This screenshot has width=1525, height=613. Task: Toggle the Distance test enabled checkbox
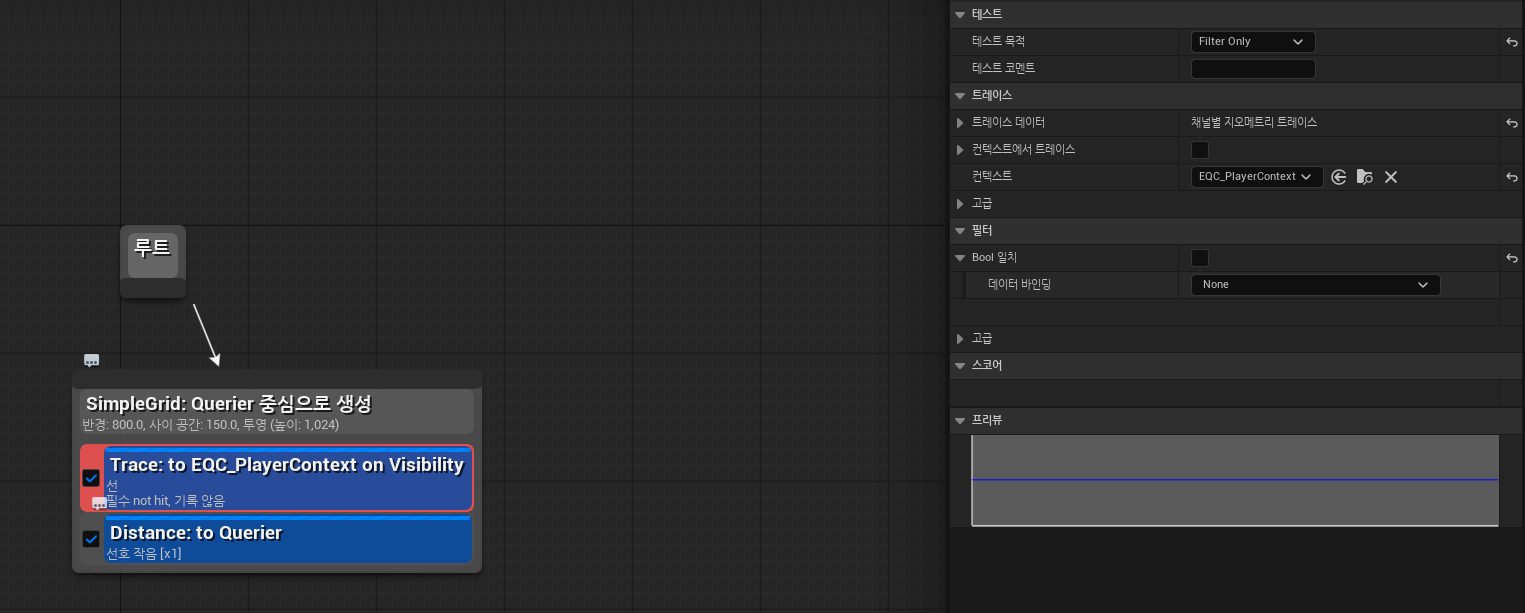(x=91, y=539)
